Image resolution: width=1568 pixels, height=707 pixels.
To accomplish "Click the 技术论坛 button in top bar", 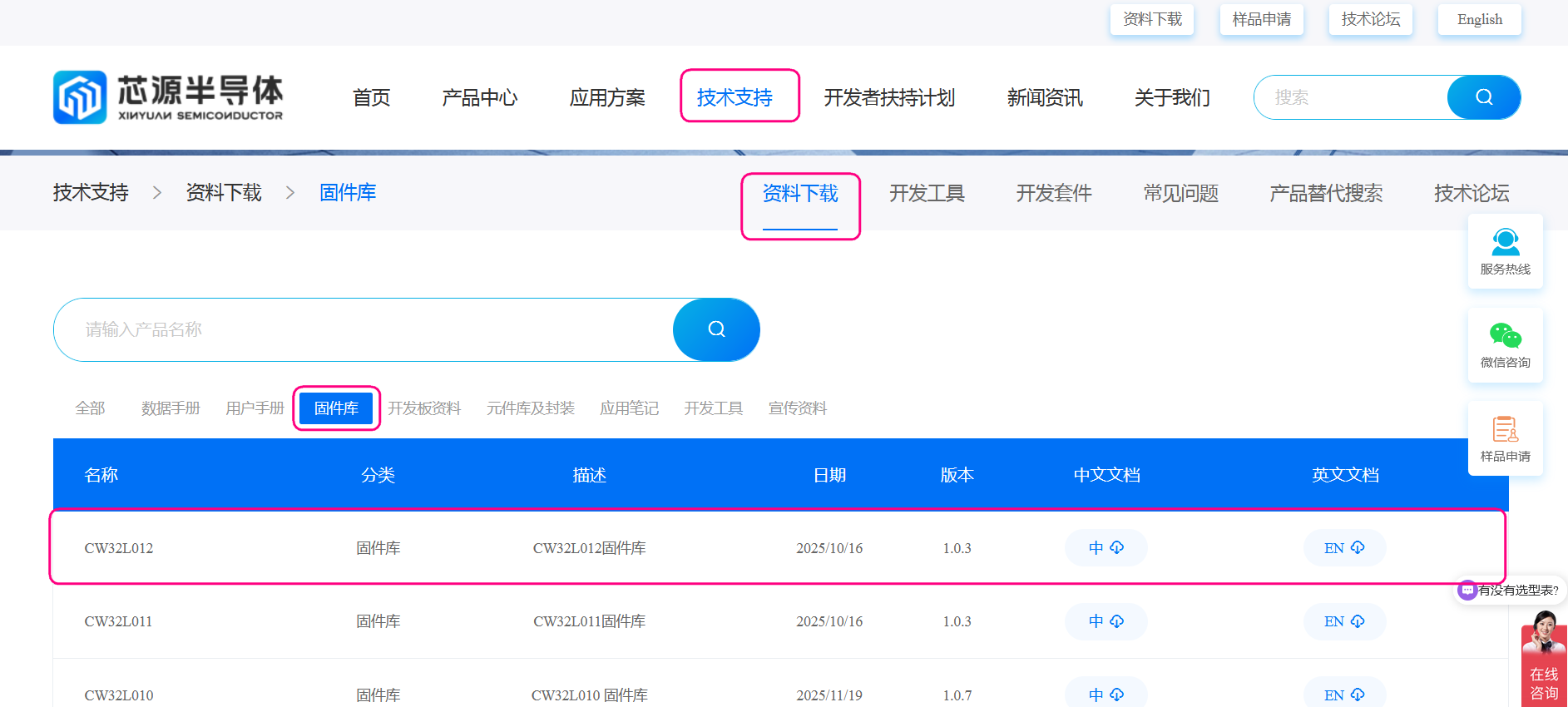I will [x=1370, y=19].
